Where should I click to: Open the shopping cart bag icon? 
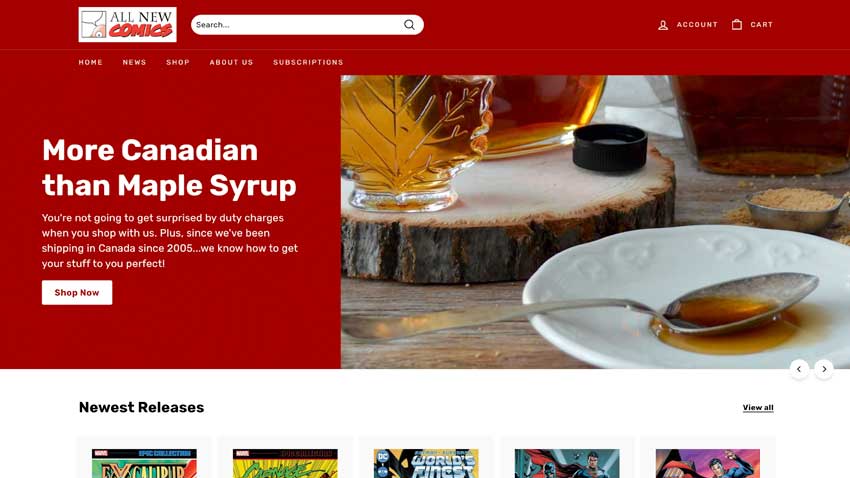click(x=737, y=24)
